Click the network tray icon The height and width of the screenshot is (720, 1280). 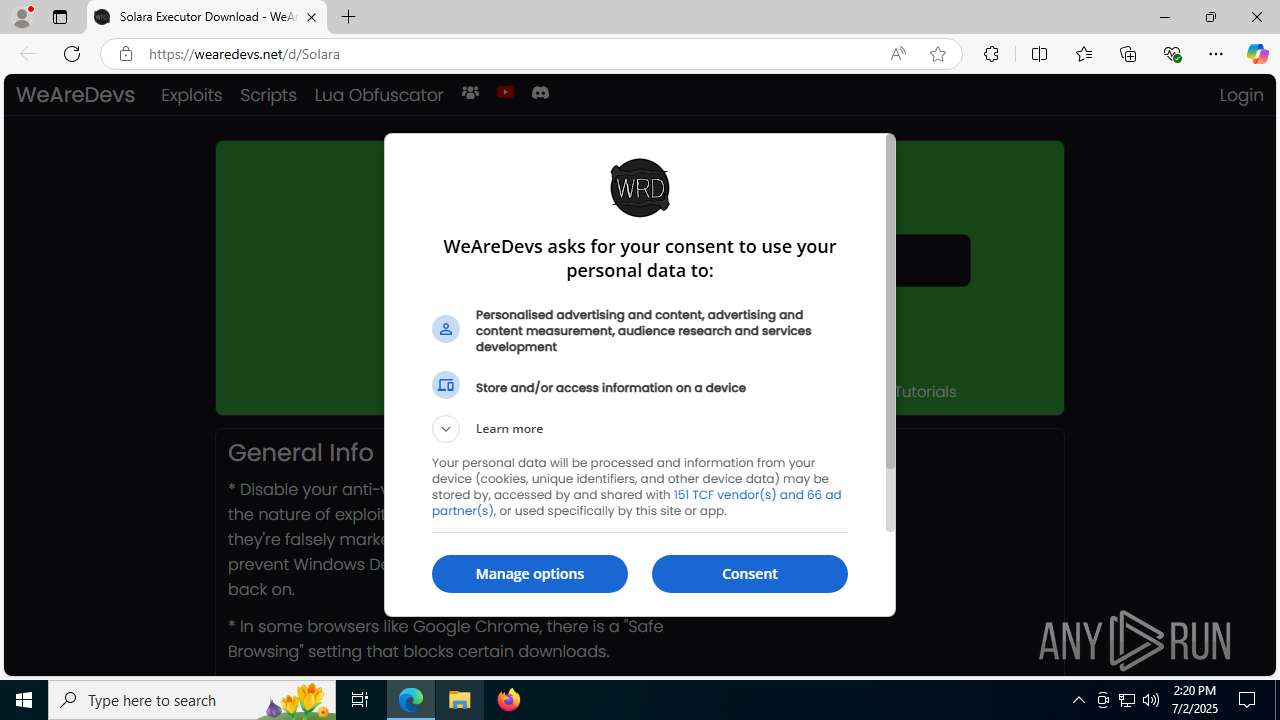tap(1127, 700)
